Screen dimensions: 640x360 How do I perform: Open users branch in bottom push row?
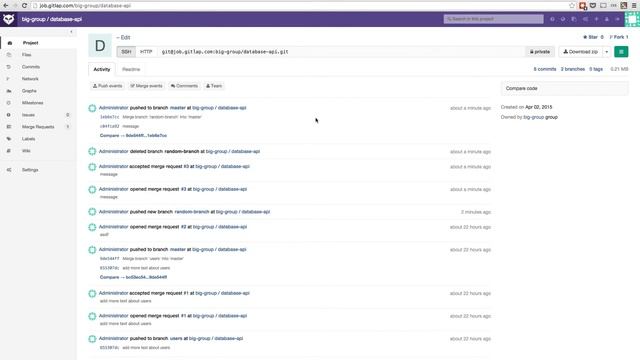coord(176,338)
